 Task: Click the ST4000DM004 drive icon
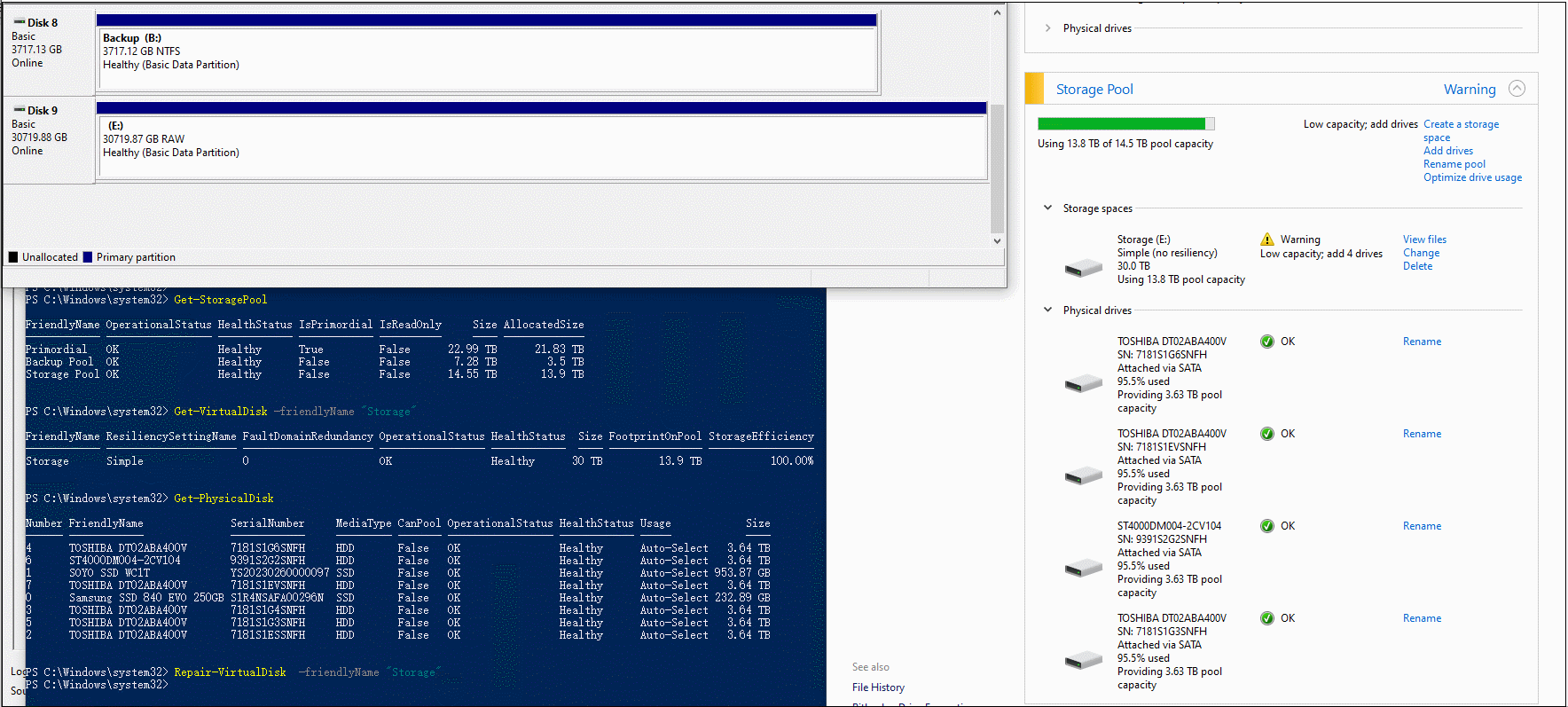[x=1083, y=568]
